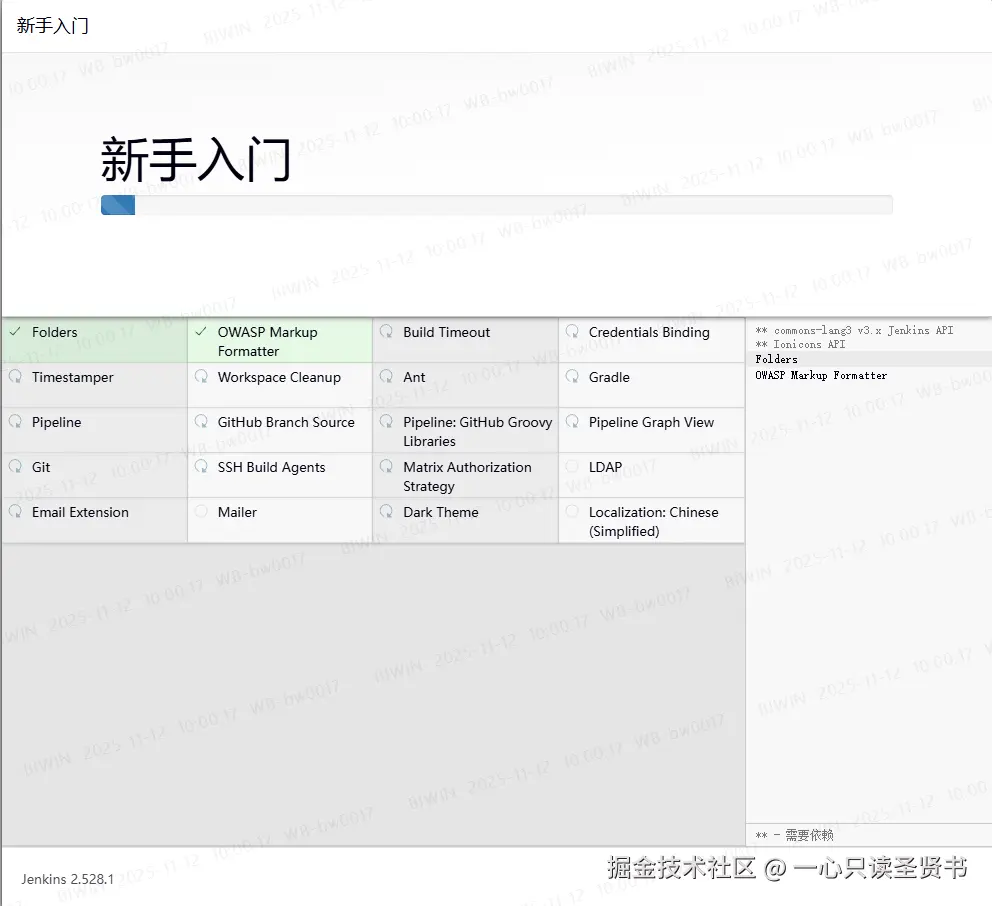The width and height of the screenshot is (992, 906).
Task: Click the Folders entry in install log
Action: [x=776, y=359]
